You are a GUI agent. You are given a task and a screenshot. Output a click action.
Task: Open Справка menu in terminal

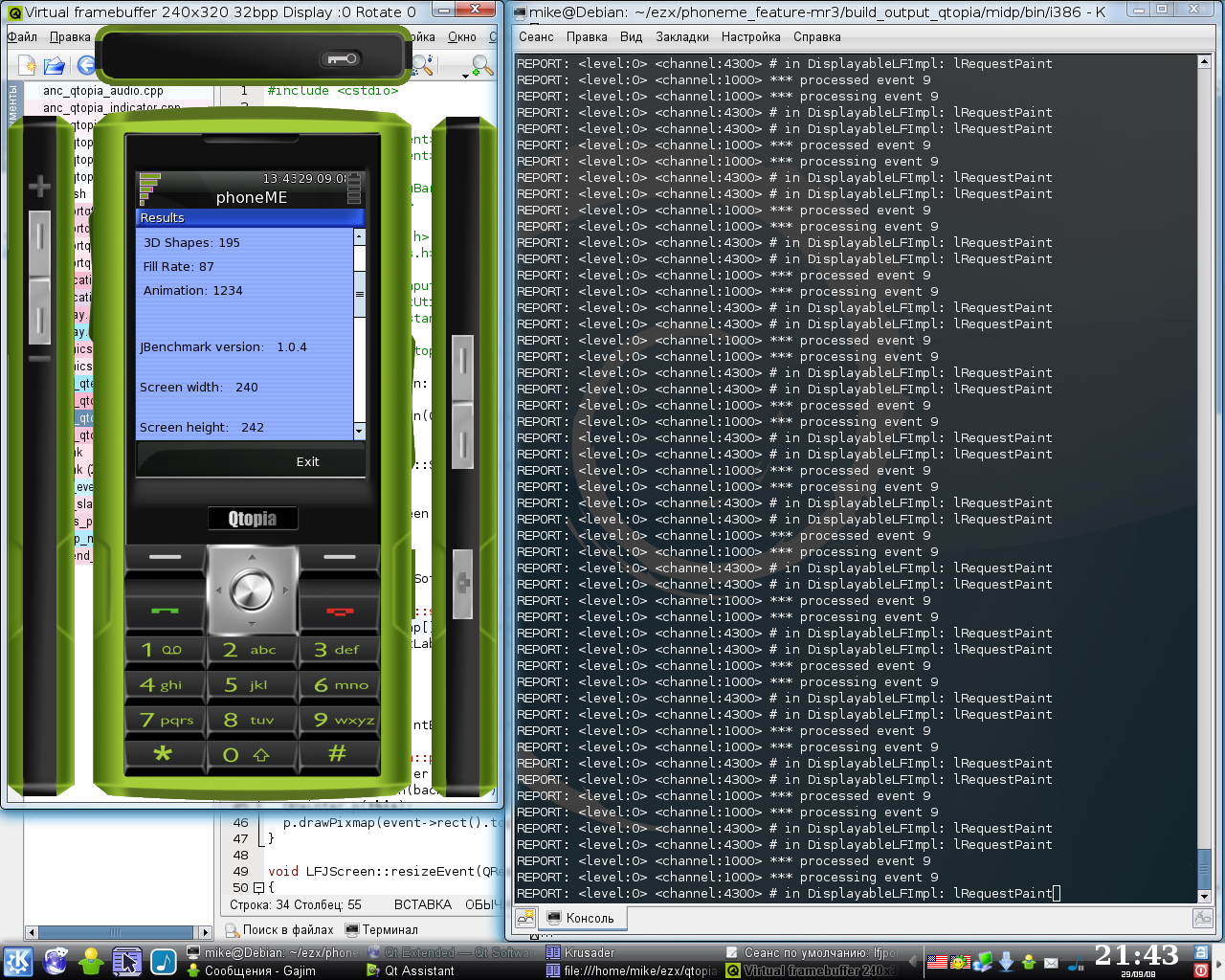(817, 37)
